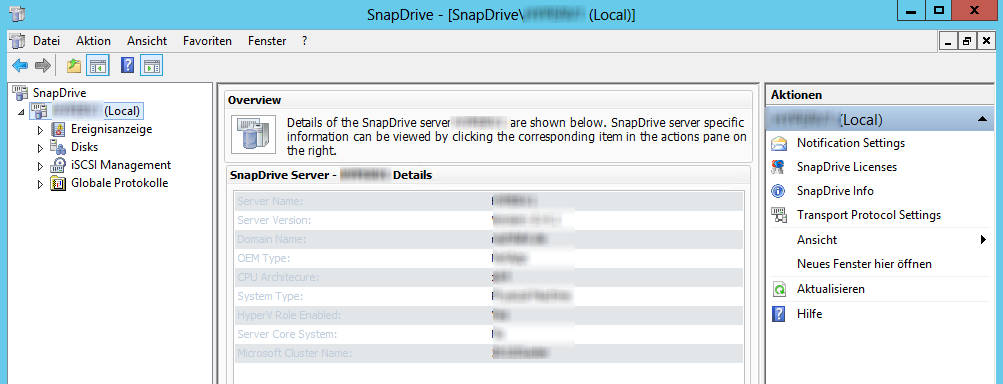Viewport: 1003px width, 384px height.
Task: Expand the Disks node
Action: pyautogui.click(x=41, y=148)
